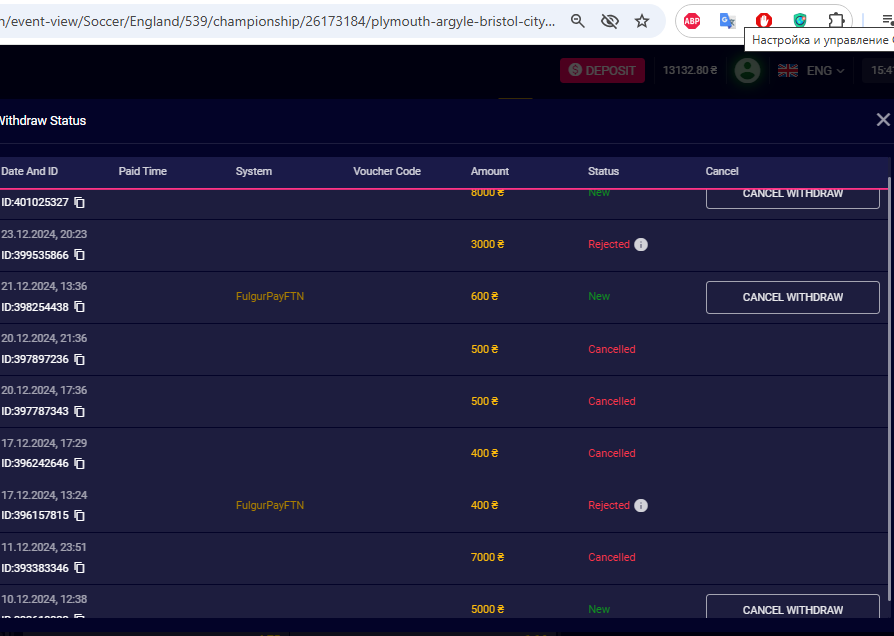Click the ABP ad blocker extension
The image size is (894, 636).
pyautogui.click(x=692, y=21)
